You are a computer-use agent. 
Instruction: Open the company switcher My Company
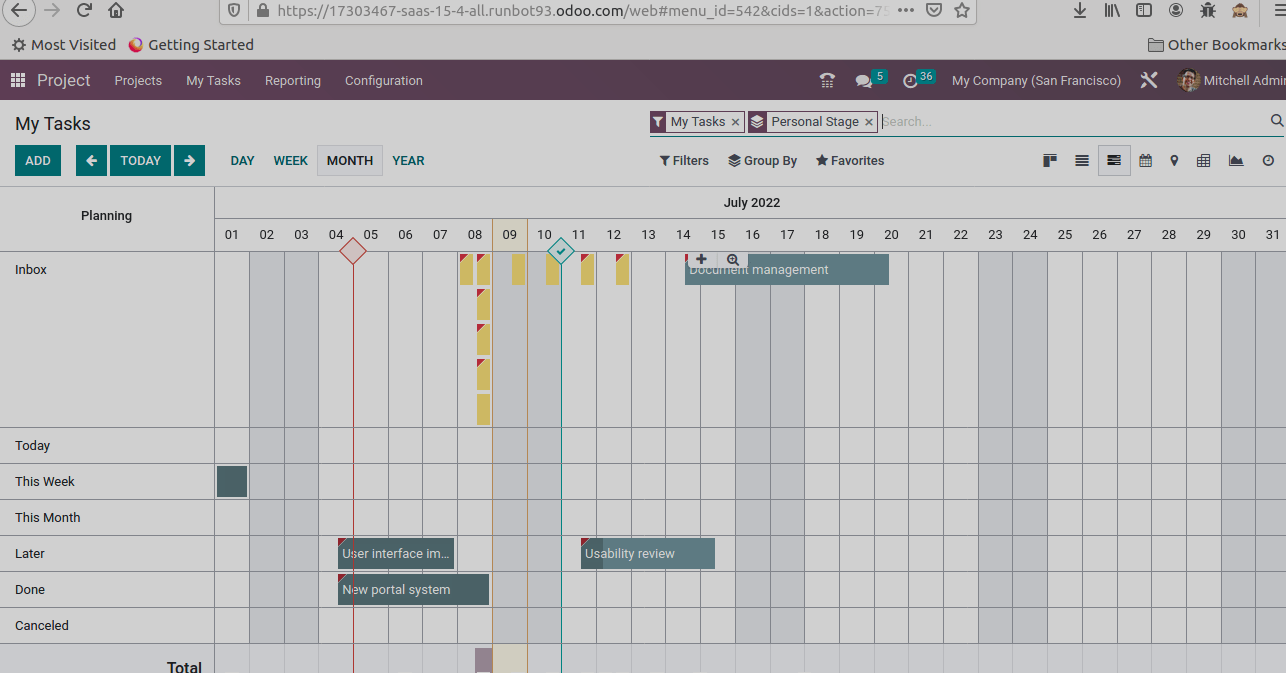point(1036,80)
